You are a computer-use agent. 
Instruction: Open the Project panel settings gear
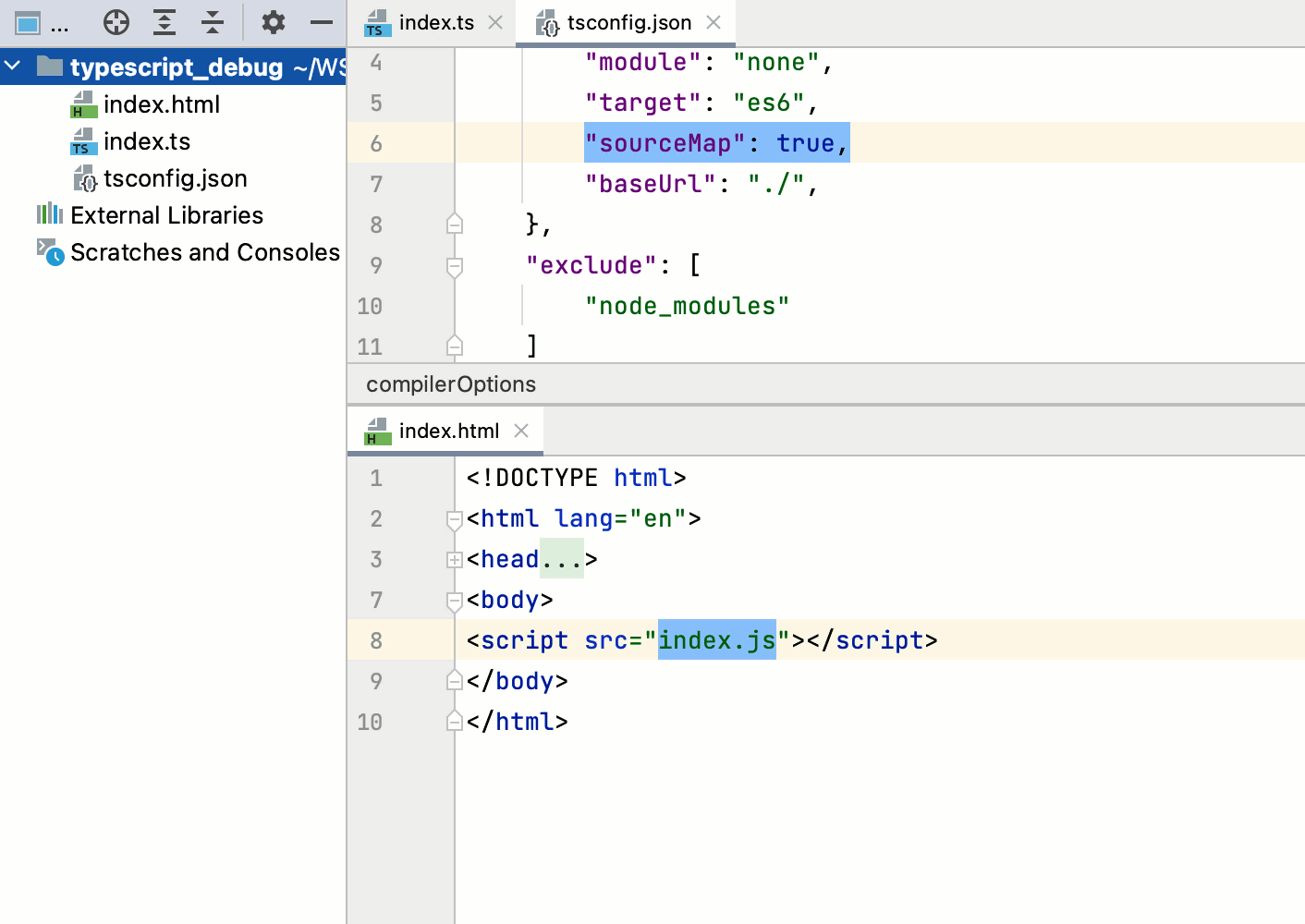[x=273, y=20]
